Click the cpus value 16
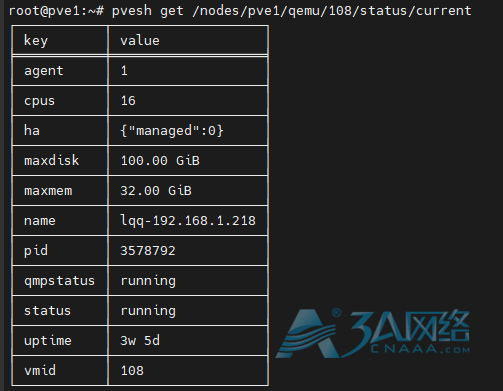Viewport: 503px width, 391px height. [x=128, y=101]
